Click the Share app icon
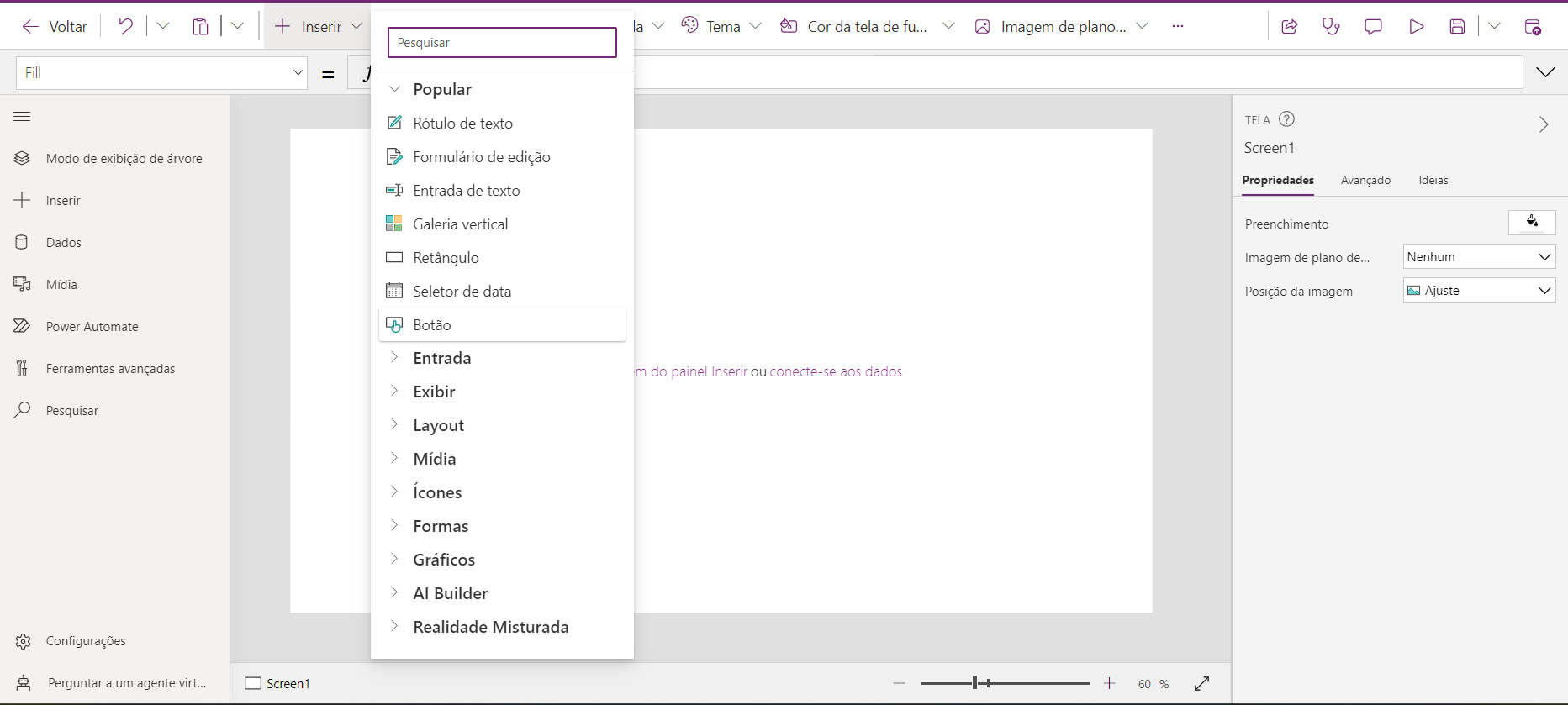Viewport: 1568px width, 705px height. pos(1289,27)
